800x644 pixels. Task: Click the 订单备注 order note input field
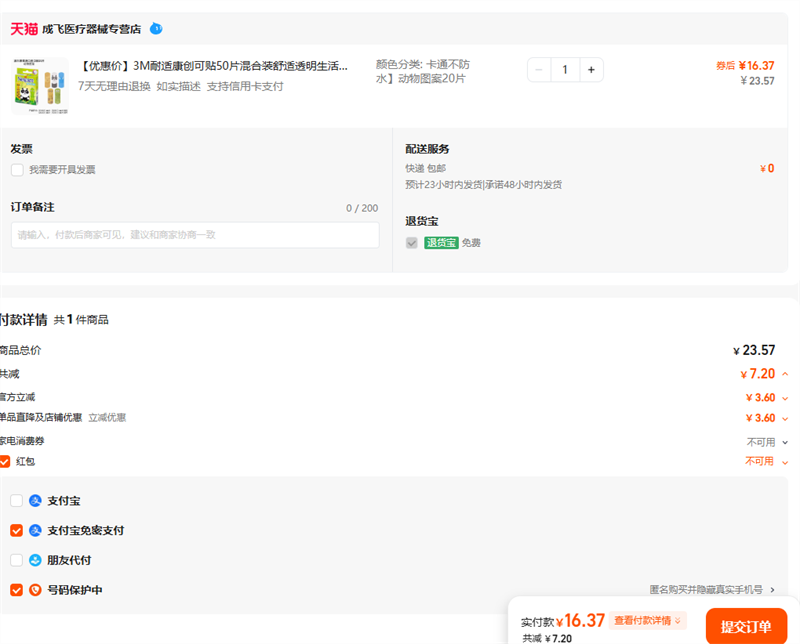(x=195, y=235)
